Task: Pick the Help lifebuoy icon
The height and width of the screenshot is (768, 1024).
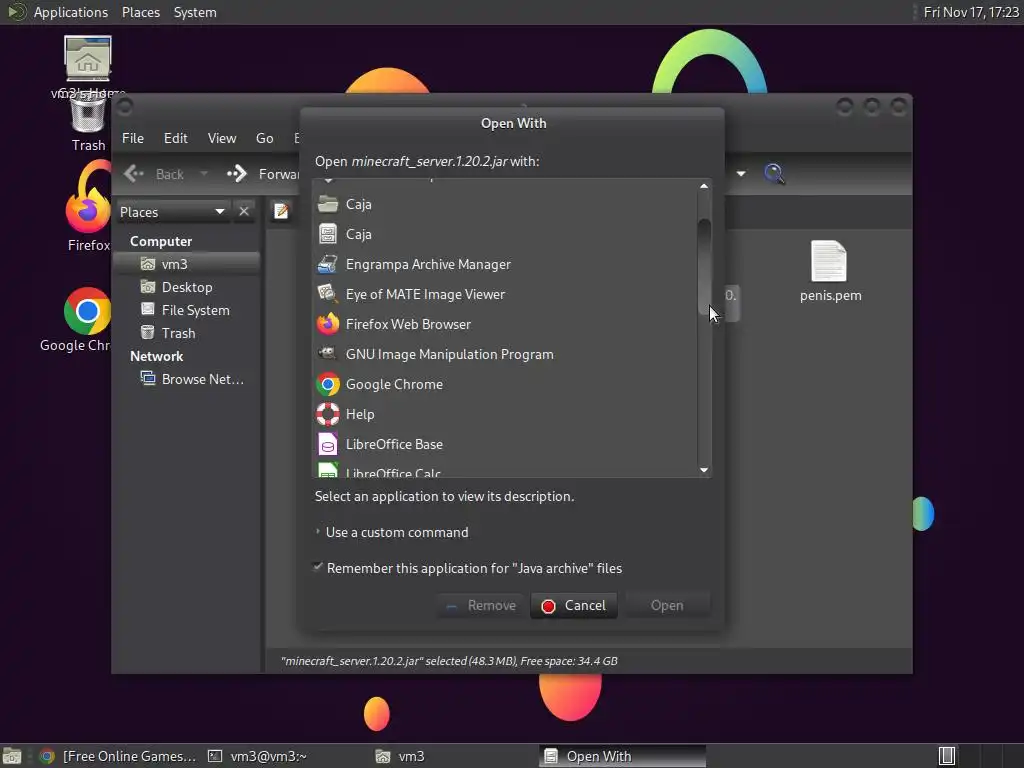Action: [328, 414]
